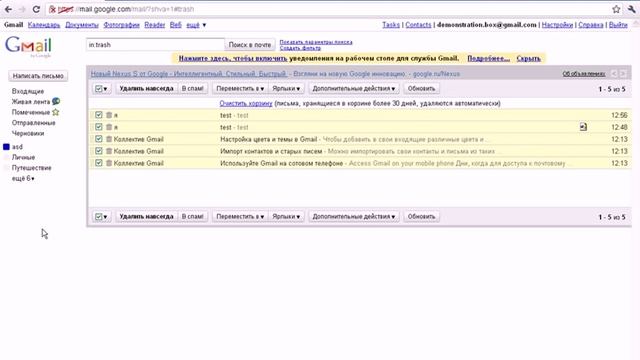Click the blue color swatch beside asd label
Screen dimensions: 640x360
point(6,147)
